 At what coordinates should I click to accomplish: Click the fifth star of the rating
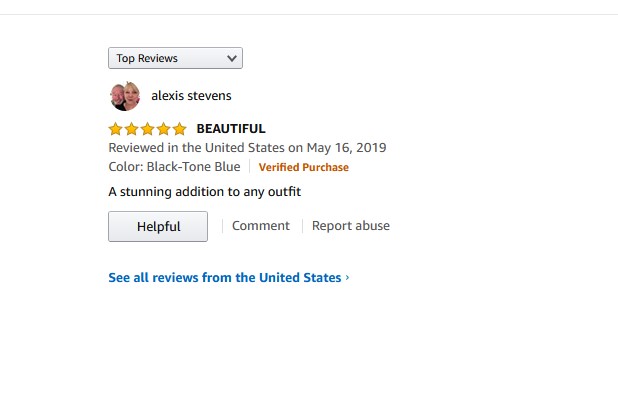pos(179,129)
